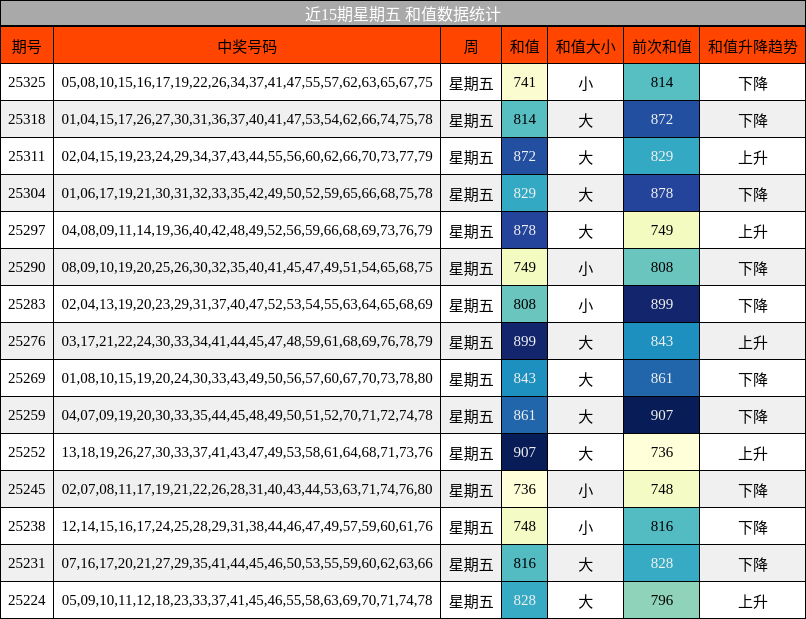Select period number 25325
This screenshot has width=806, height=619.
[x=27, y=83]
